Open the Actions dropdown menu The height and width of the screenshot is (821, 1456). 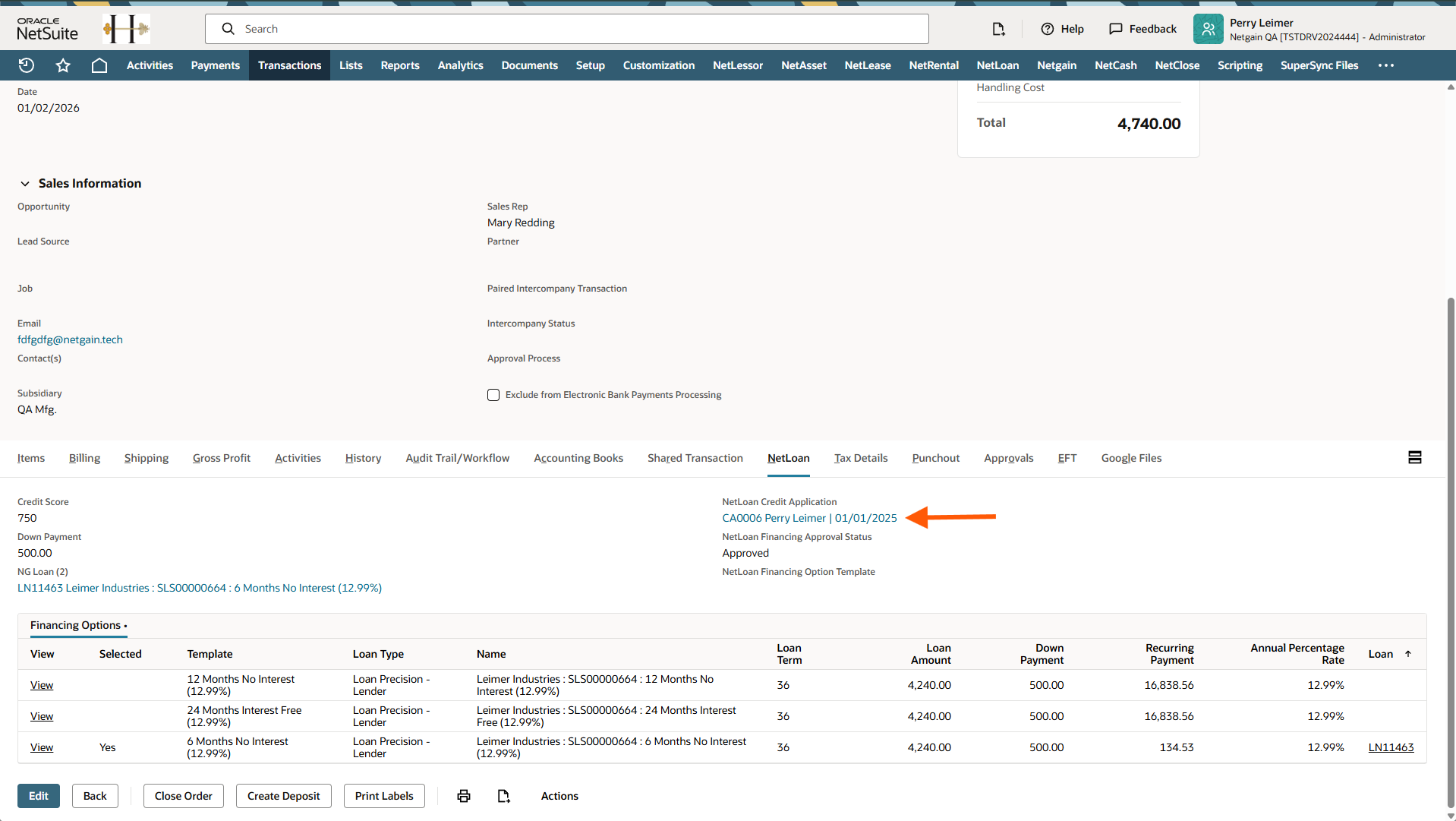(559, 796)
